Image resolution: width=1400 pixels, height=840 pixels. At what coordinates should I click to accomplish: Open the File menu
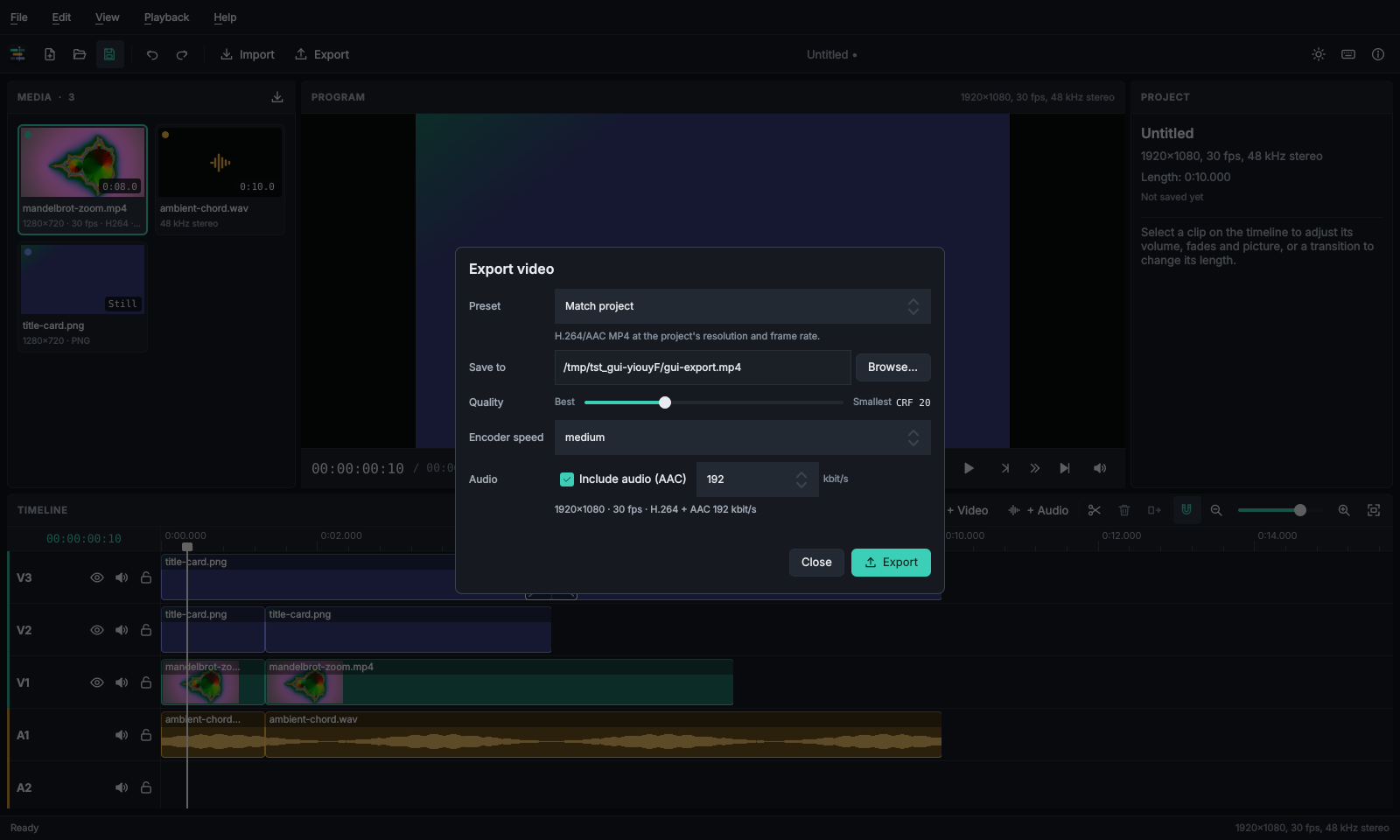(19, 17)
